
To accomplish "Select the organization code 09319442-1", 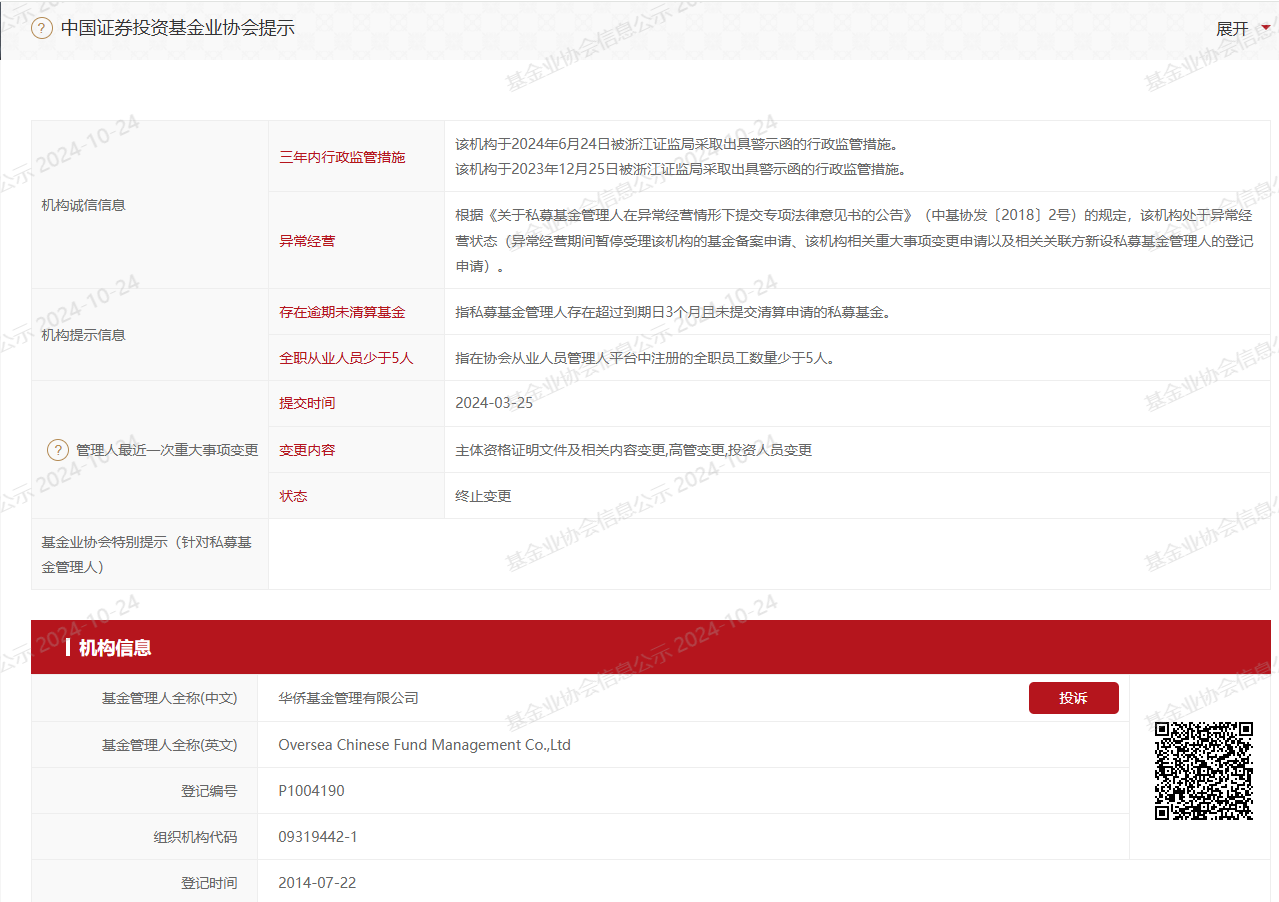I will tap(318, 837).
